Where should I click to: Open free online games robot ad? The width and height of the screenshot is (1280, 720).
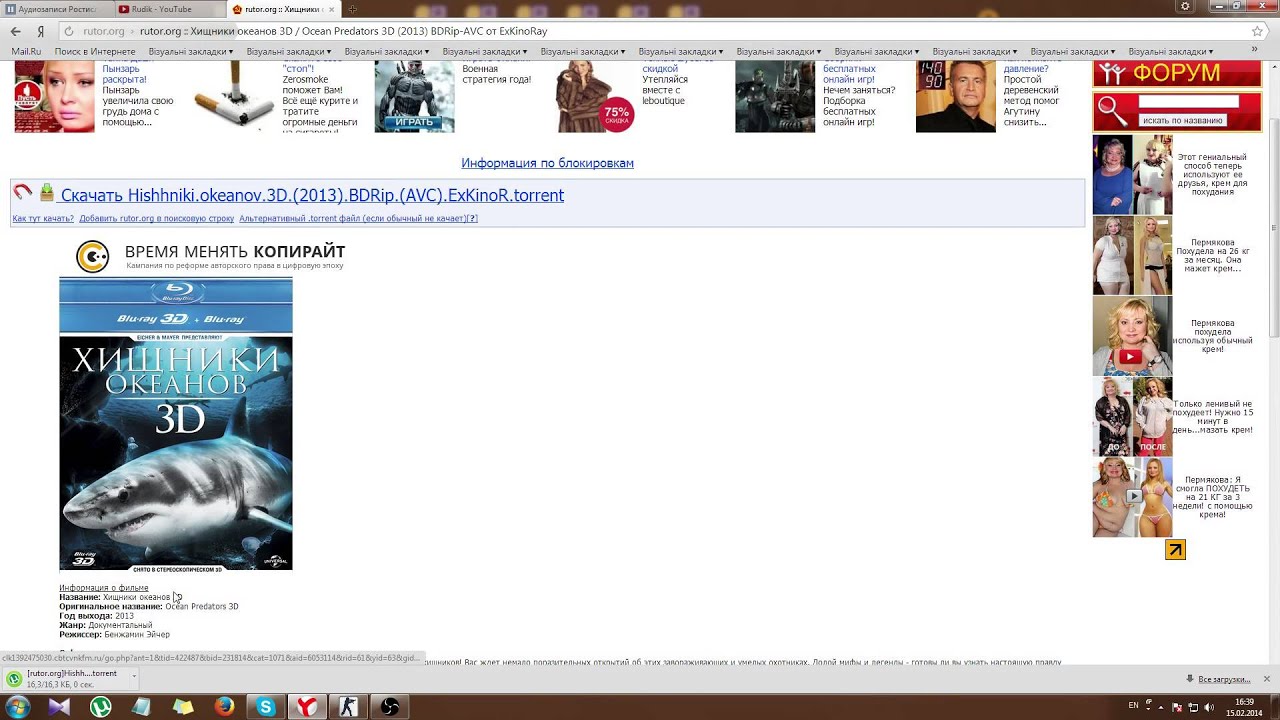point(775,96)
